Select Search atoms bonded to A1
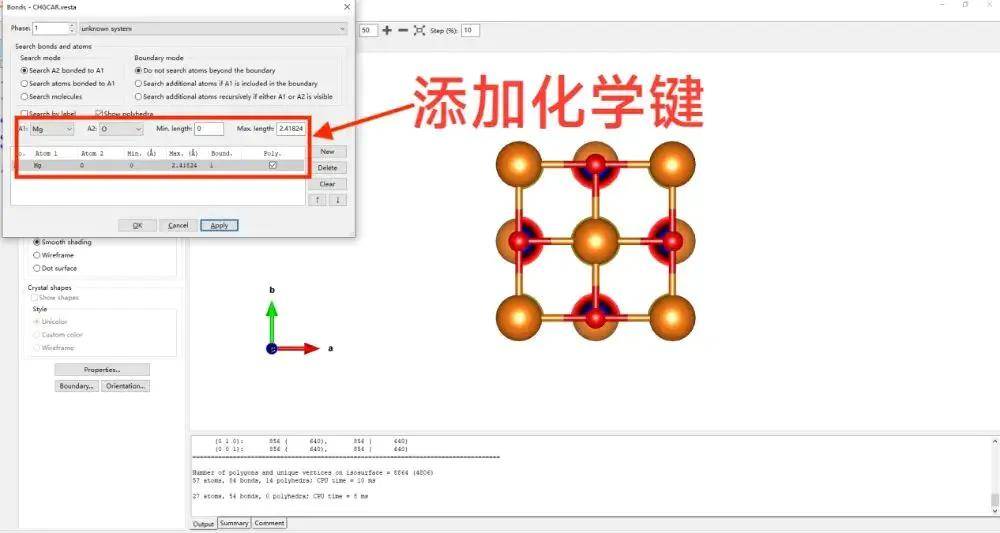This screenshot has width=1000, height=533. (x=25, y=84)
